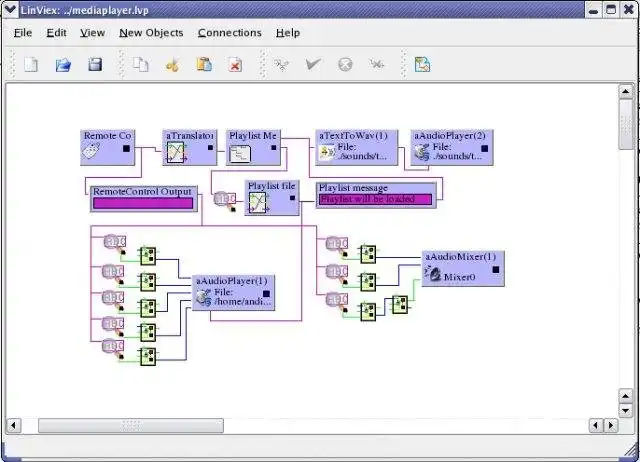This screenshot has height=462, width=640.
Task: Select the aAudioPlayer(1) block speaker icon
Action: coord(203,297)
